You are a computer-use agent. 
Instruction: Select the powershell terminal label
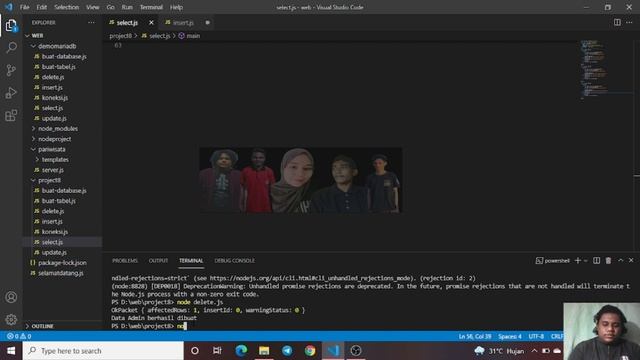click(x=553, y=260)
